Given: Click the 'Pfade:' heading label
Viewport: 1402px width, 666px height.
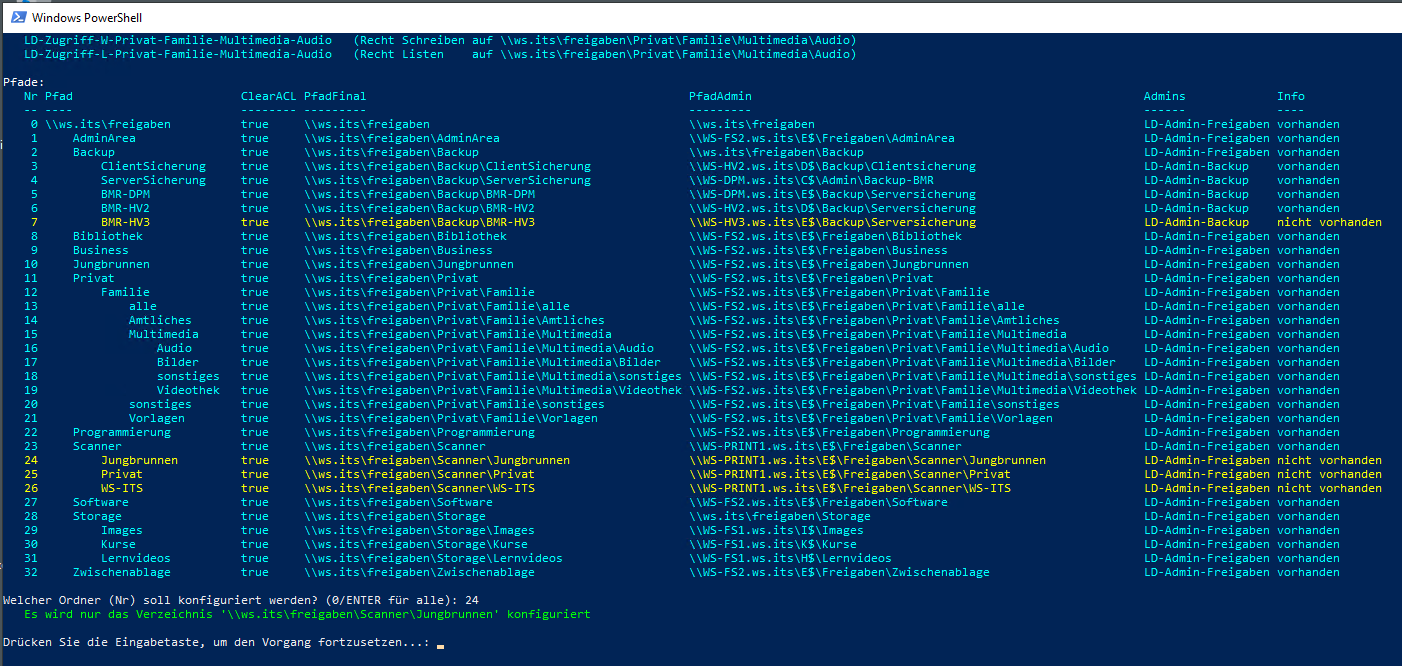Looking at the screenshot, I should pyautogui.click(x=24, y=82).
